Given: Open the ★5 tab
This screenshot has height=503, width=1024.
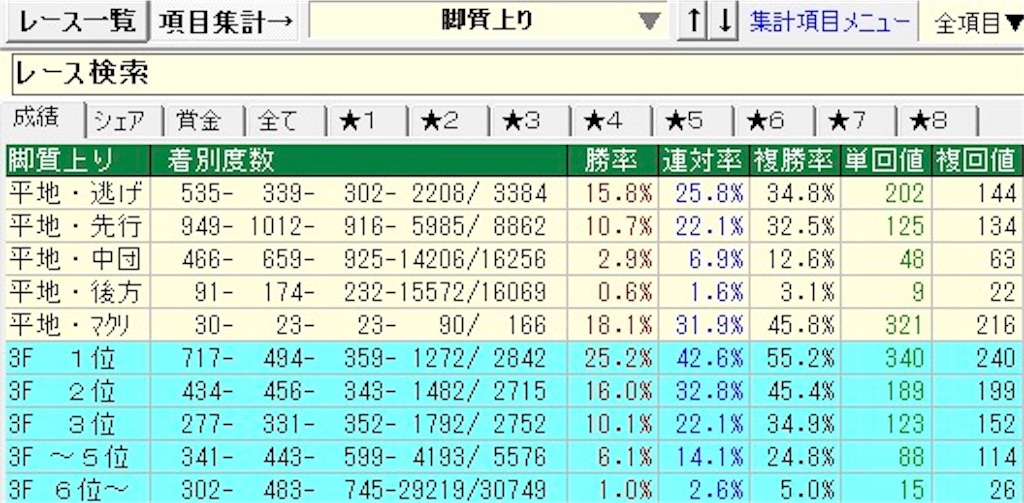Looking at the screenshot, I should tap(692, 121).
